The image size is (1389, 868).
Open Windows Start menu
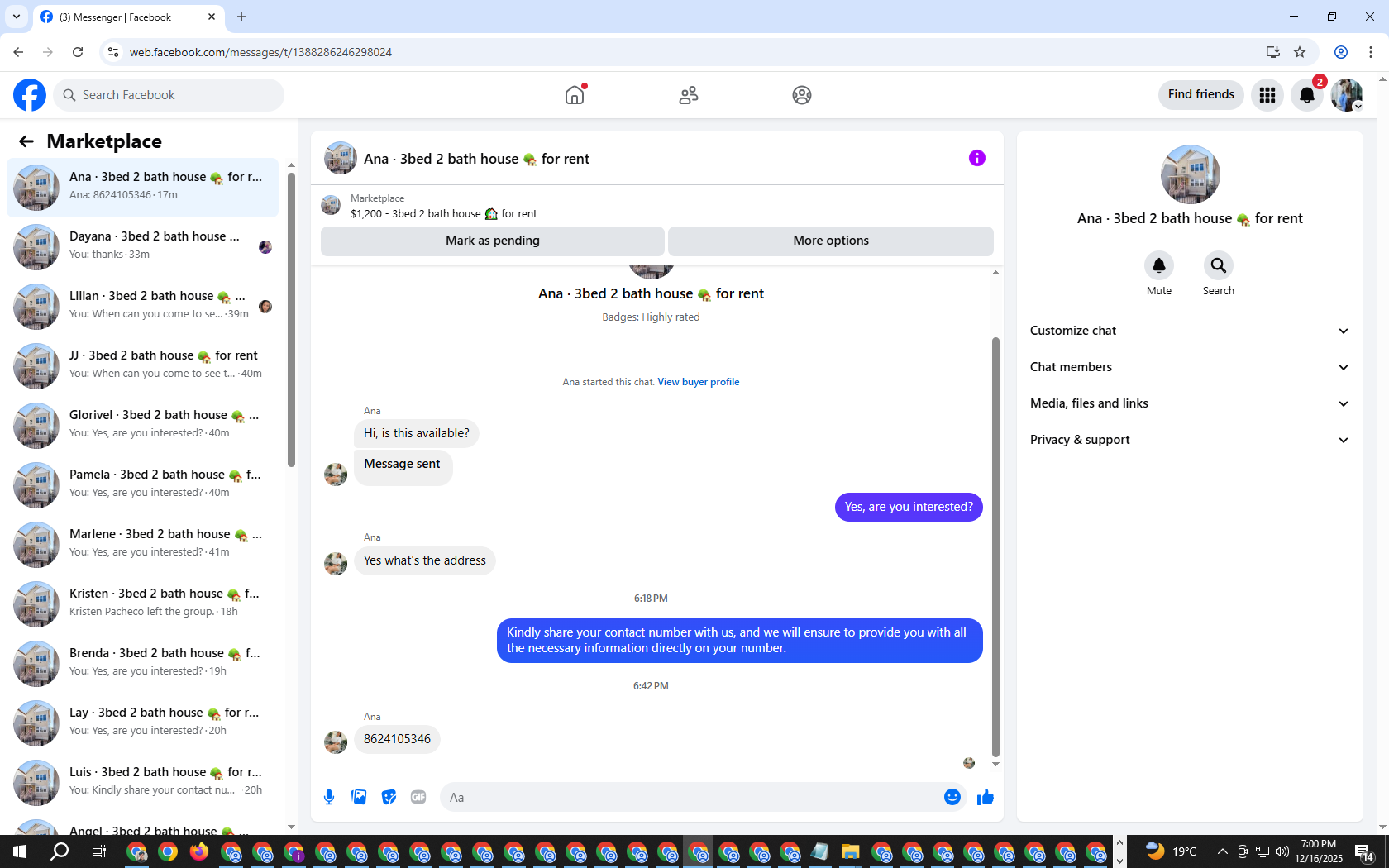[20, 851]
